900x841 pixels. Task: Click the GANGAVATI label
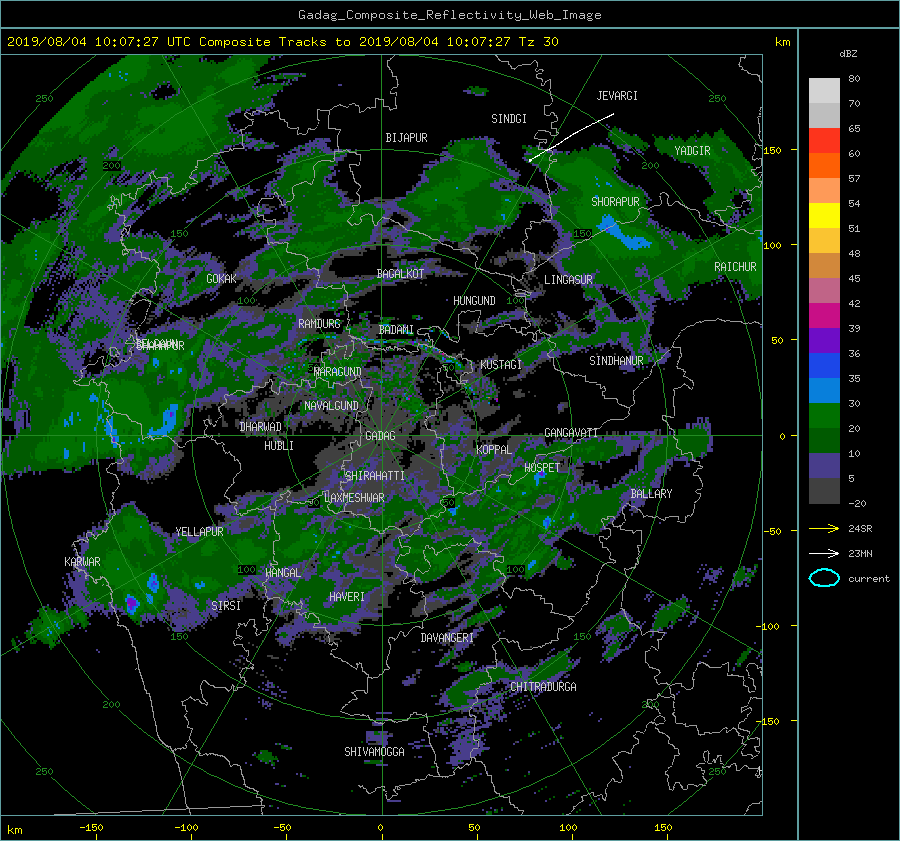[x=571, y=433]
